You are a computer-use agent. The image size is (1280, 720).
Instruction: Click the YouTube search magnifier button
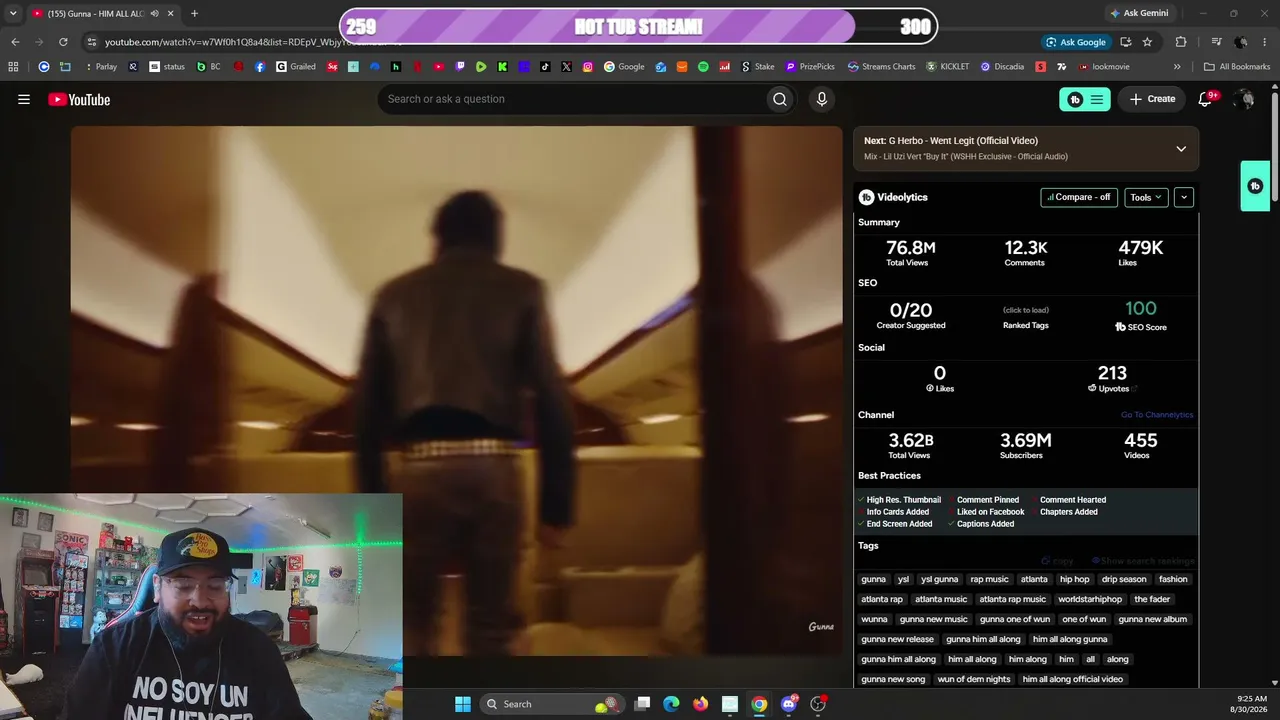[780, 99]
